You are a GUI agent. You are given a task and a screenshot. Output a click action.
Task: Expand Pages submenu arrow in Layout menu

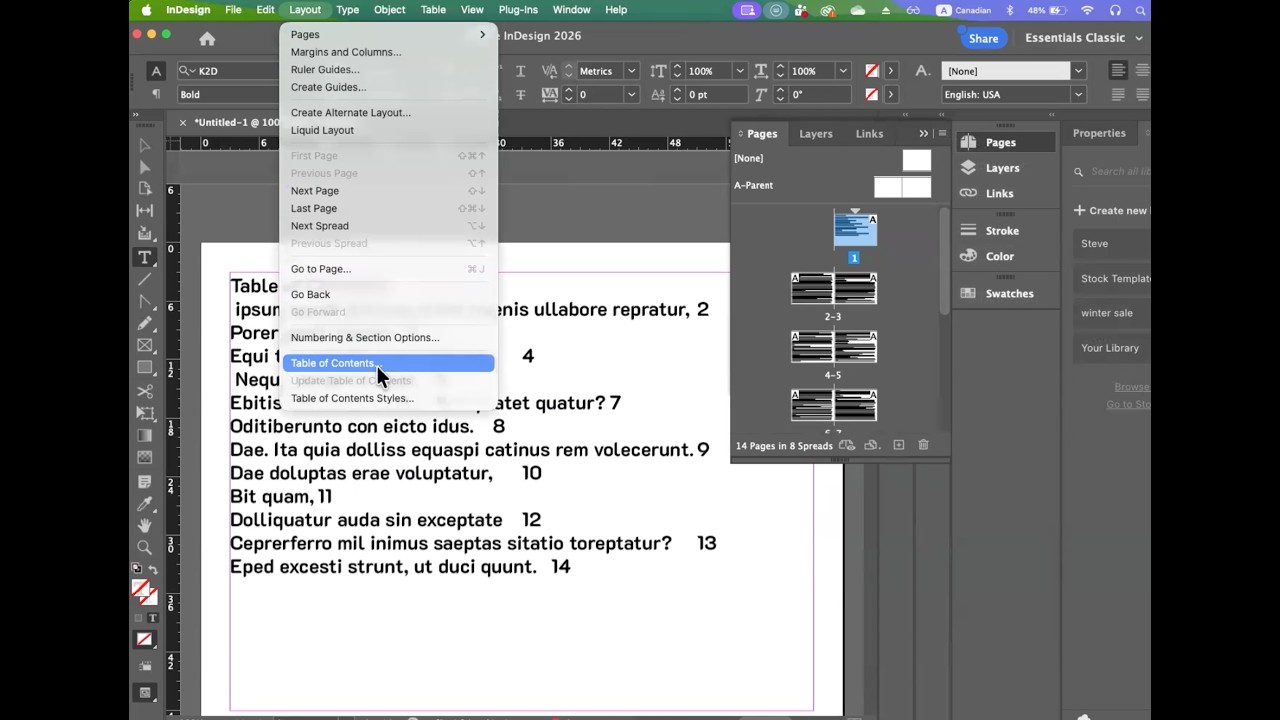click(x=482, y=35)
